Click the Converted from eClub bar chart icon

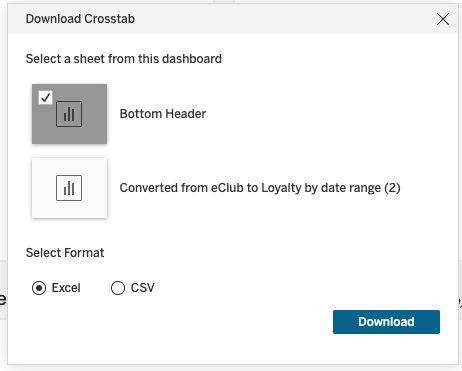(69, 188)
